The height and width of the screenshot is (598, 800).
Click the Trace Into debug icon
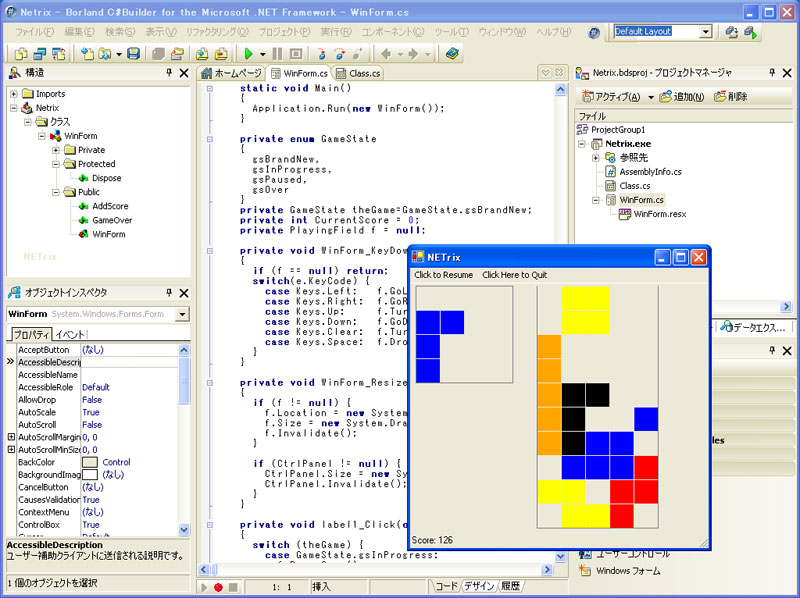(x=321, y=54)
